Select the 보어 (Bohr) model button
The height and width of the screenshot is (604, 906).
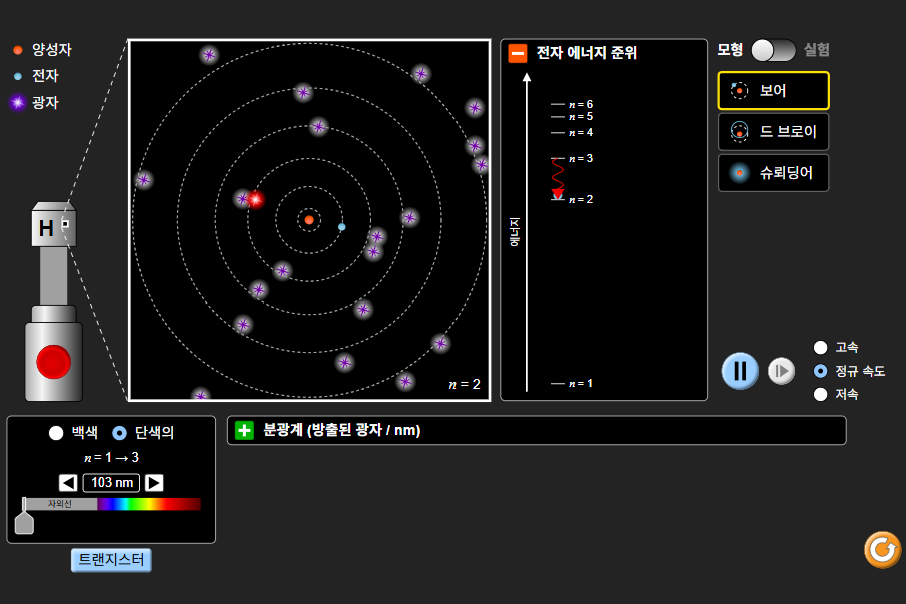(773, 91)
